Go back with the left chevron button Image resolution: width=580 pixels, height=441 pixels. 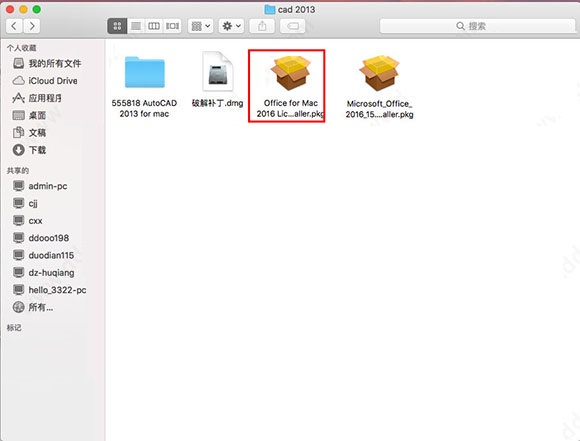14,26
